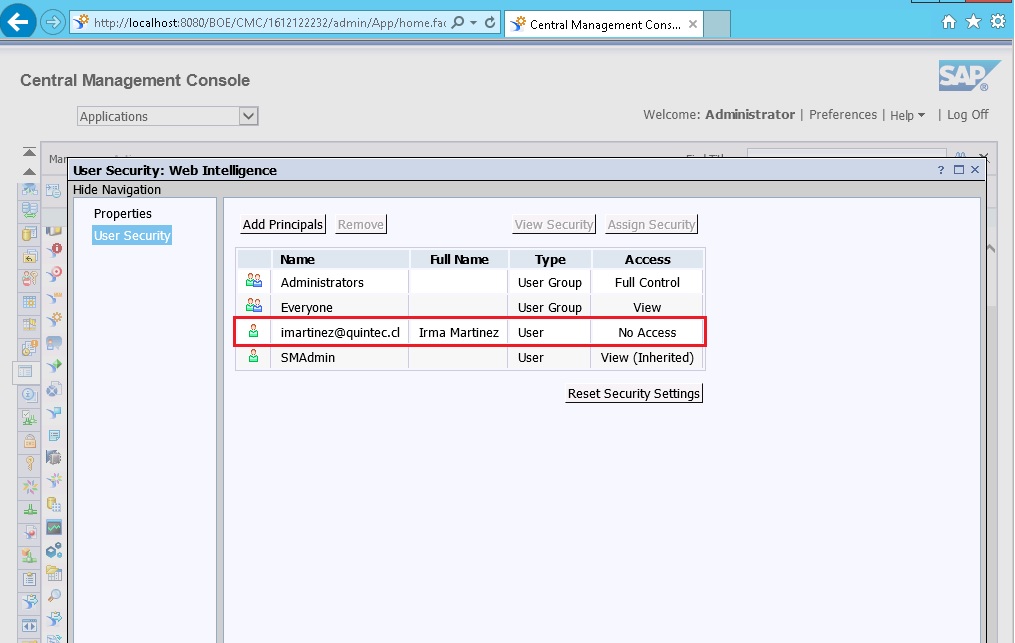The width and height of the screenshot is (1015, 643).
Task: Click the View Security button
Action: pos(553,224)
